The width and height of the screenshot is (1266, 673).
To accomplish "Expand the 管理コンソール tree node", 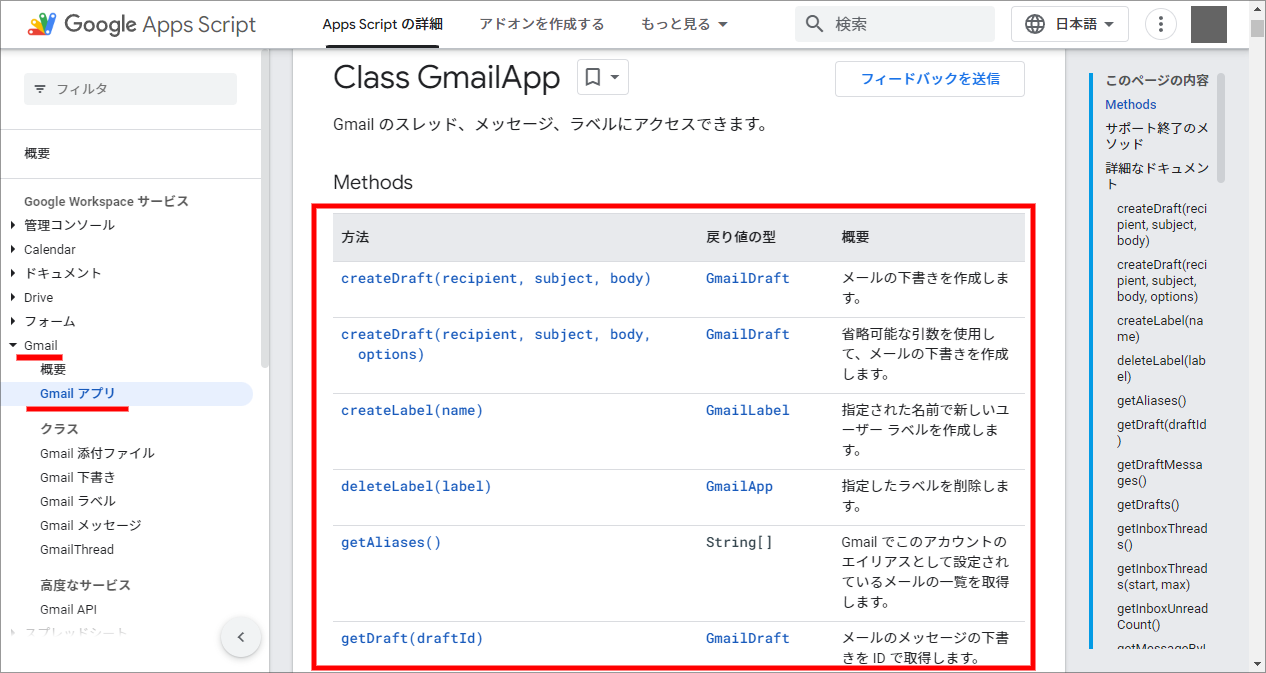I will [x=13, y=225].
